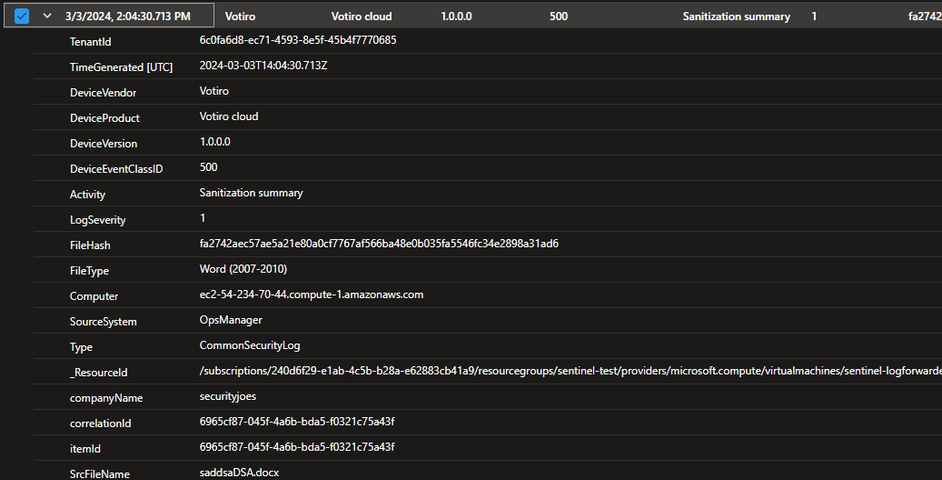942x480 pixels.
Task: Click the truncated hash cell fa2742 in header row
Action: tap(925, 17)
